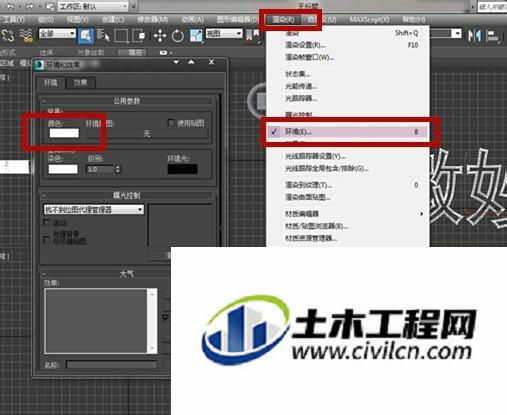Open the 视图 reference coordinate dropdown
This screenshot has height=415, width=507.
point(224,34)
